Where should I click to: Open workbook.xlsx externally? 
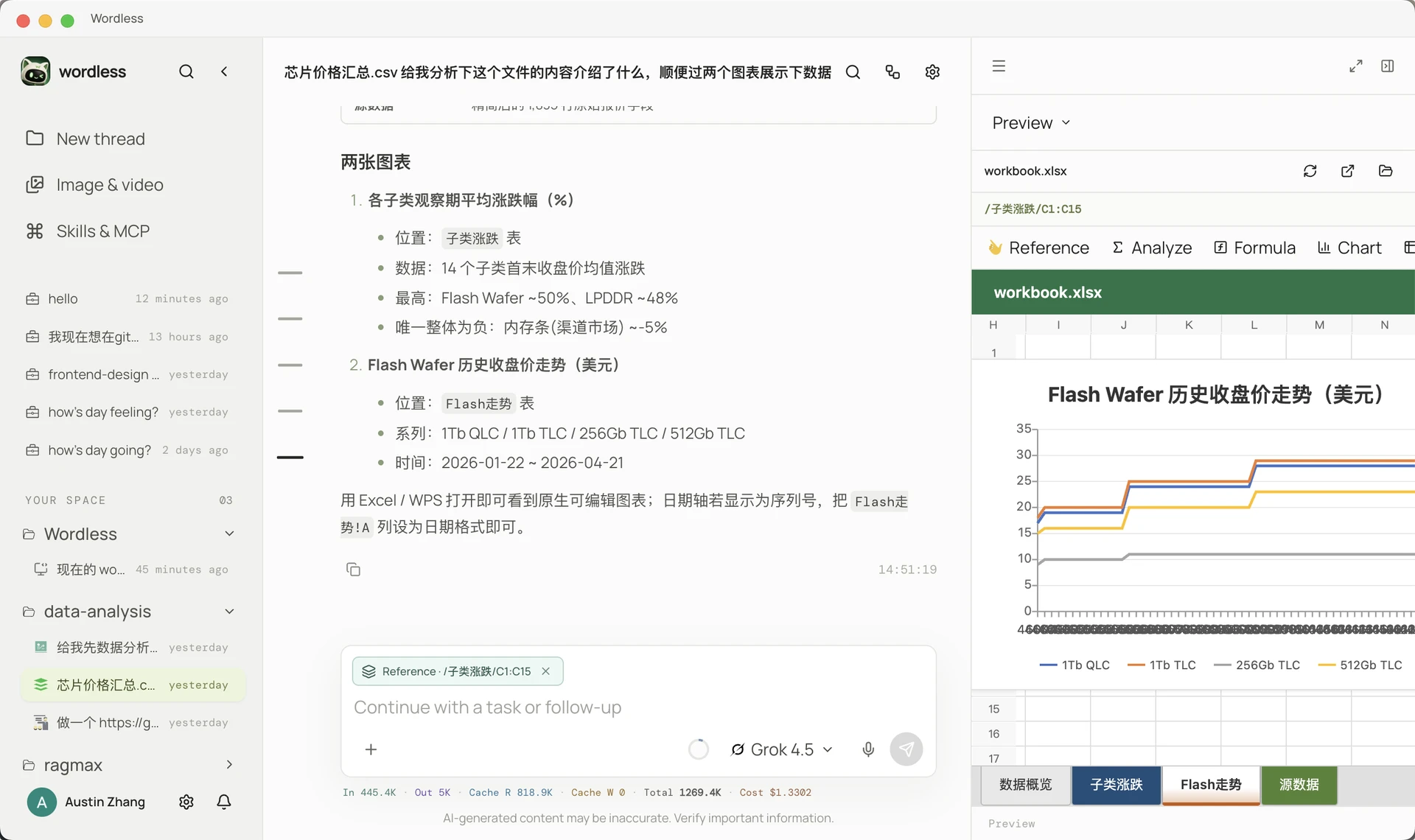pos(1347,171)
